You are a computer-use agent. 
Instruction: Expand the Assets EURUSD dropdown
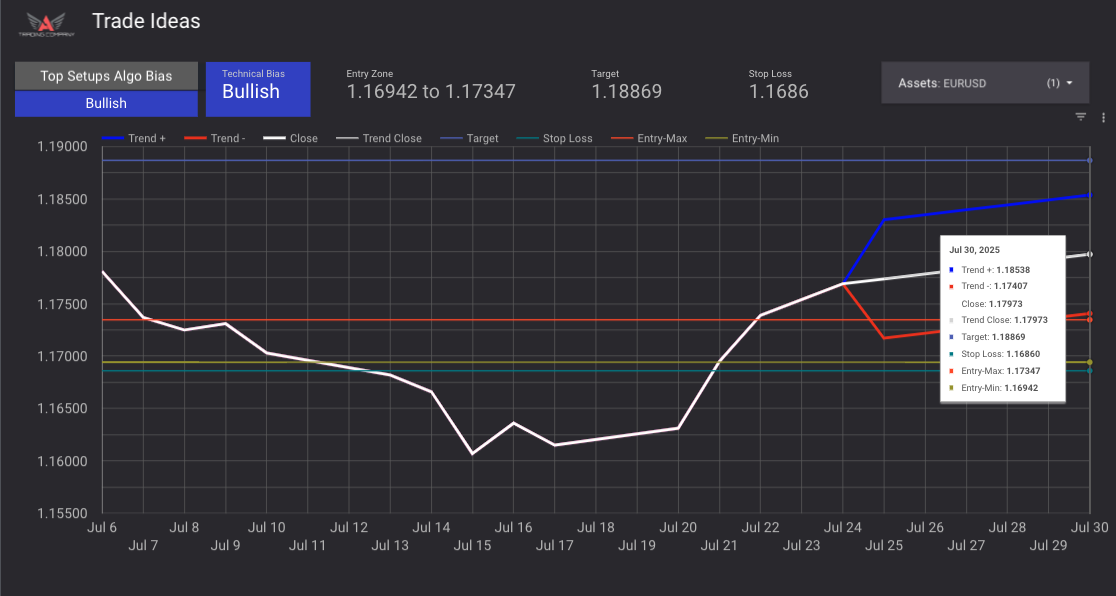coord(985,83)
